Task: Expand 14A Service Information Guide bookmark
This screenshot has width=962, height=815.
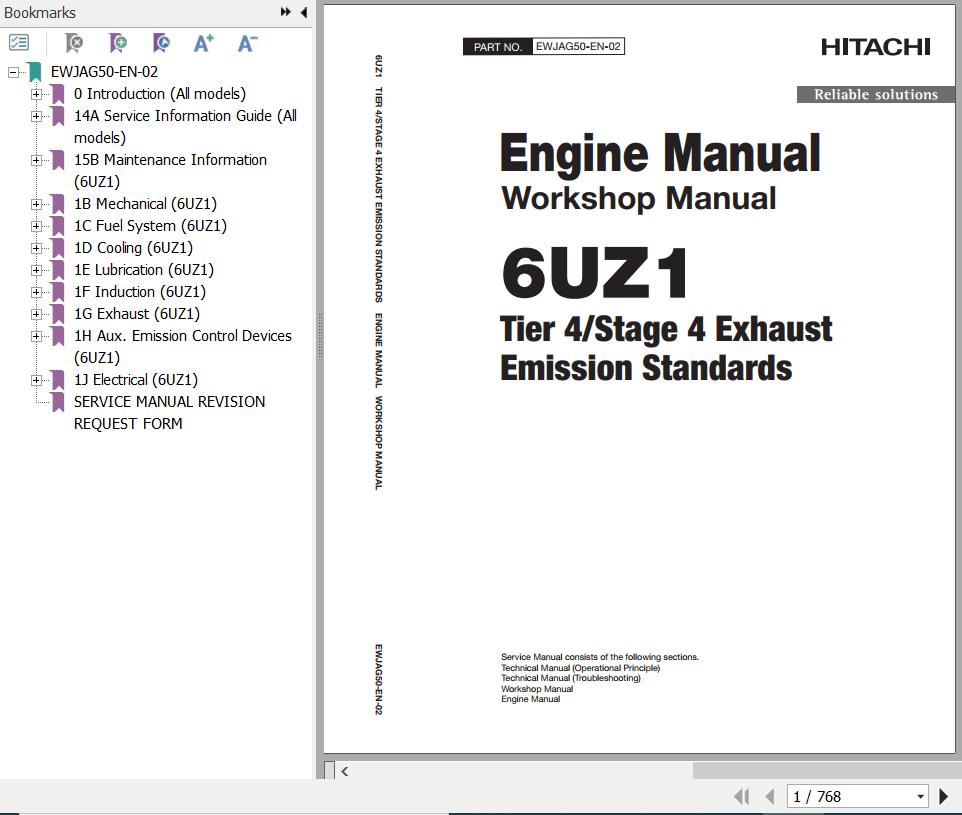Action: tap(36, 117)
